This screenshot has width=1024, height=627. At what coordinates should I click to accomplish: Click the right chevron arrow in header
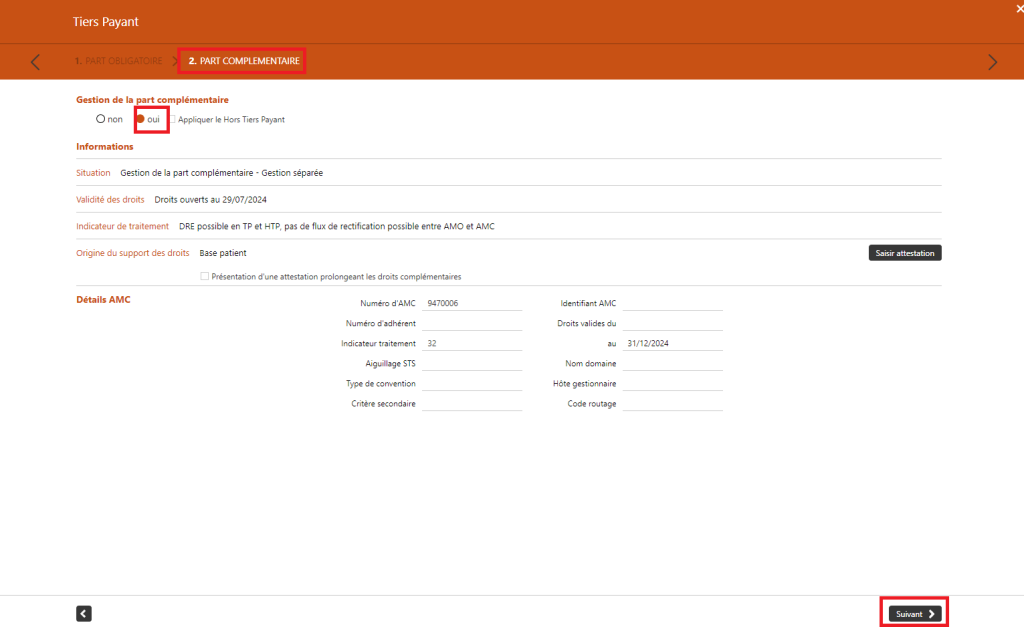point(992,62)
